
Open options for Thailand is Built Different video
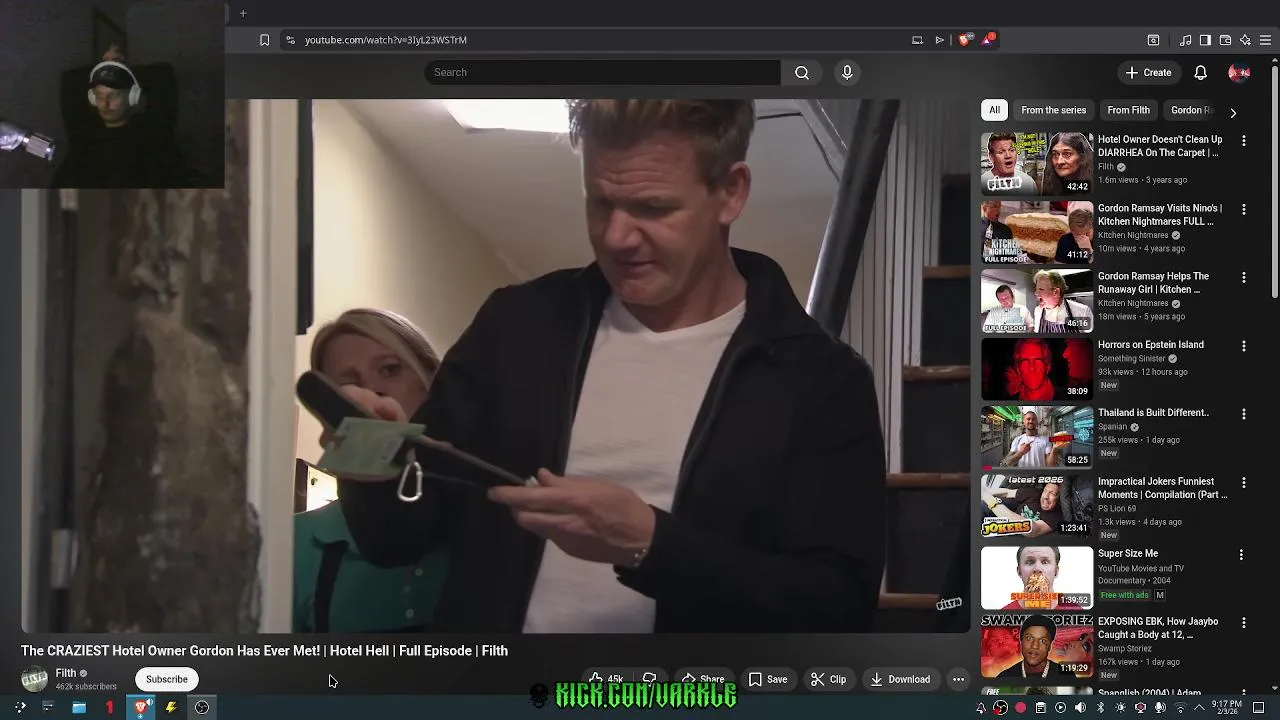(x=1244, y=414)
